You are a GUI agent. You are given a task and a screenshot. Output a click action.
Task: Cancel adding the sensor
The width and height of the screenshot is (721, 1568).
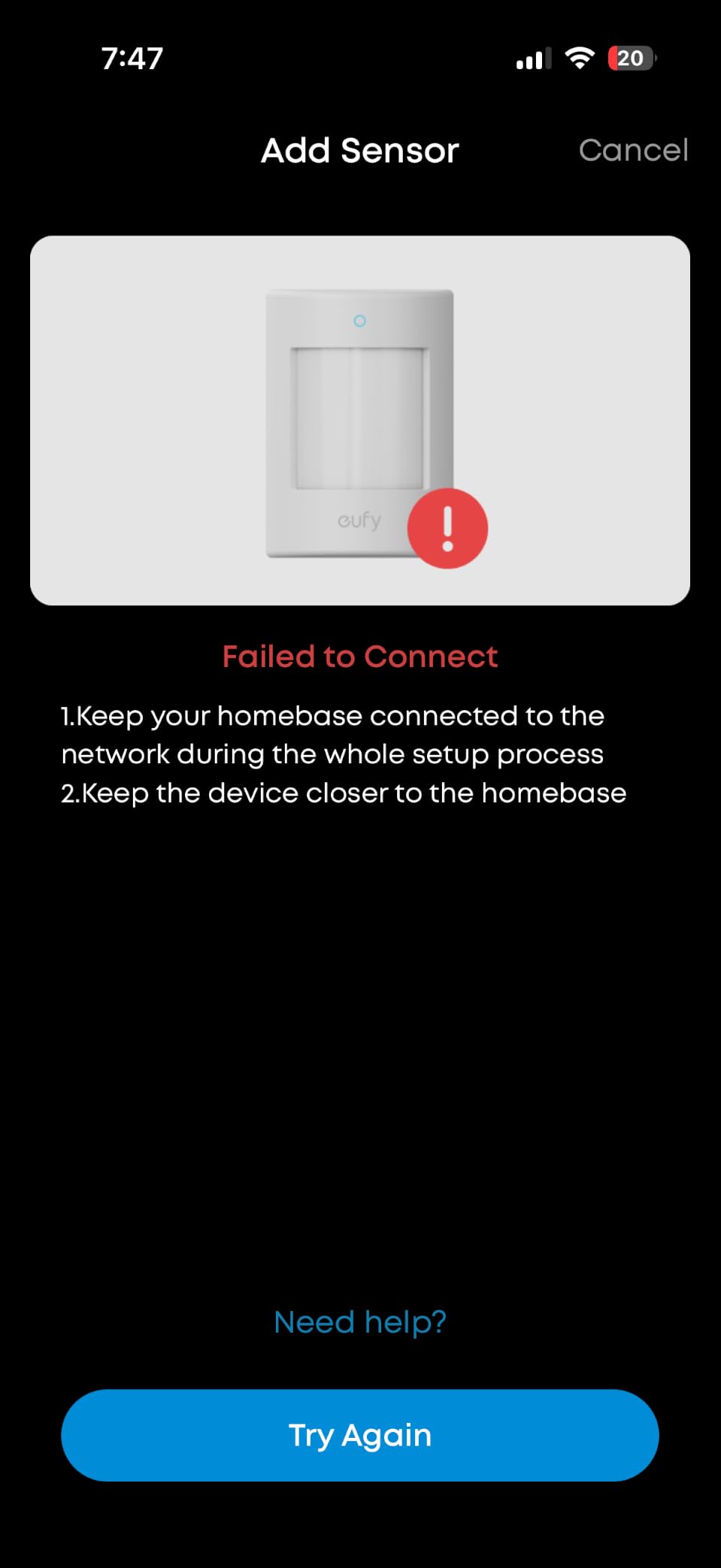633,150
